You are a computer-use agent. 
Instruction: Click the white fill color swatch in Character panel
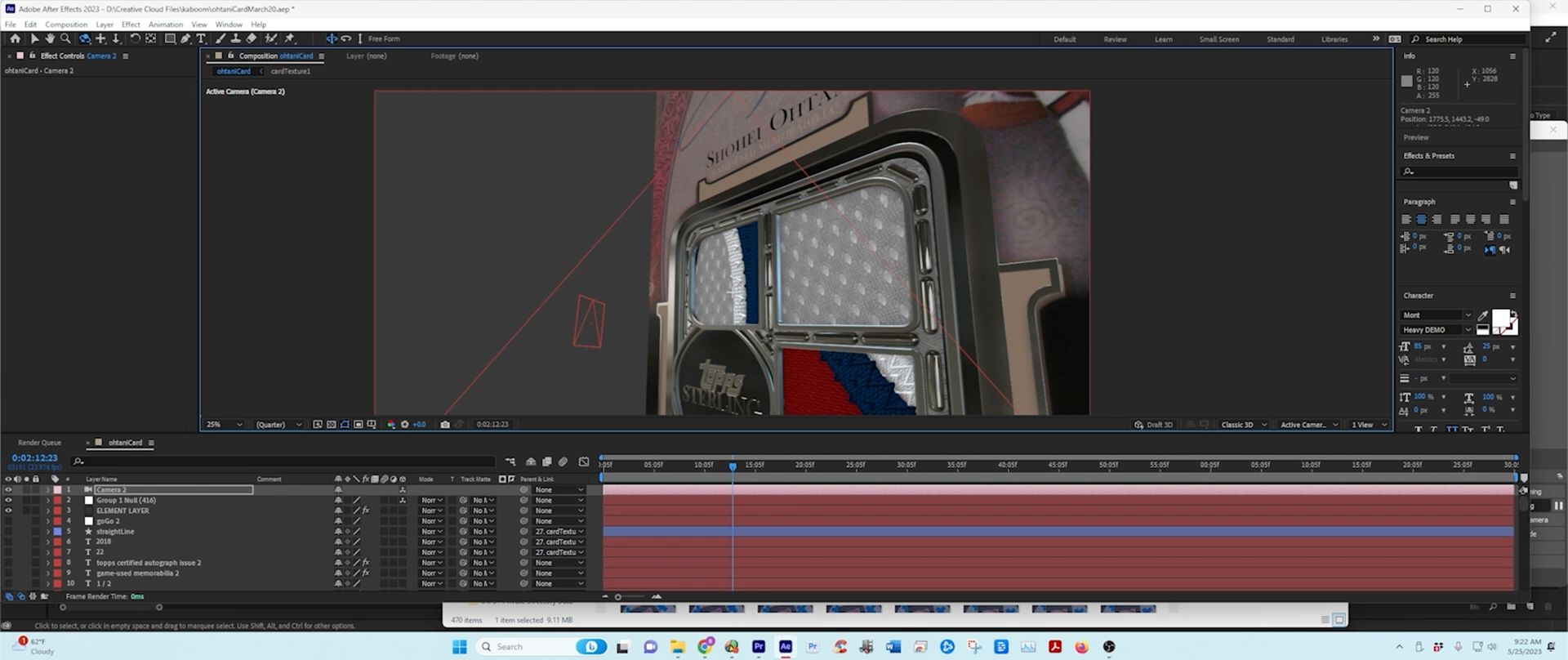click(1501, 319)
